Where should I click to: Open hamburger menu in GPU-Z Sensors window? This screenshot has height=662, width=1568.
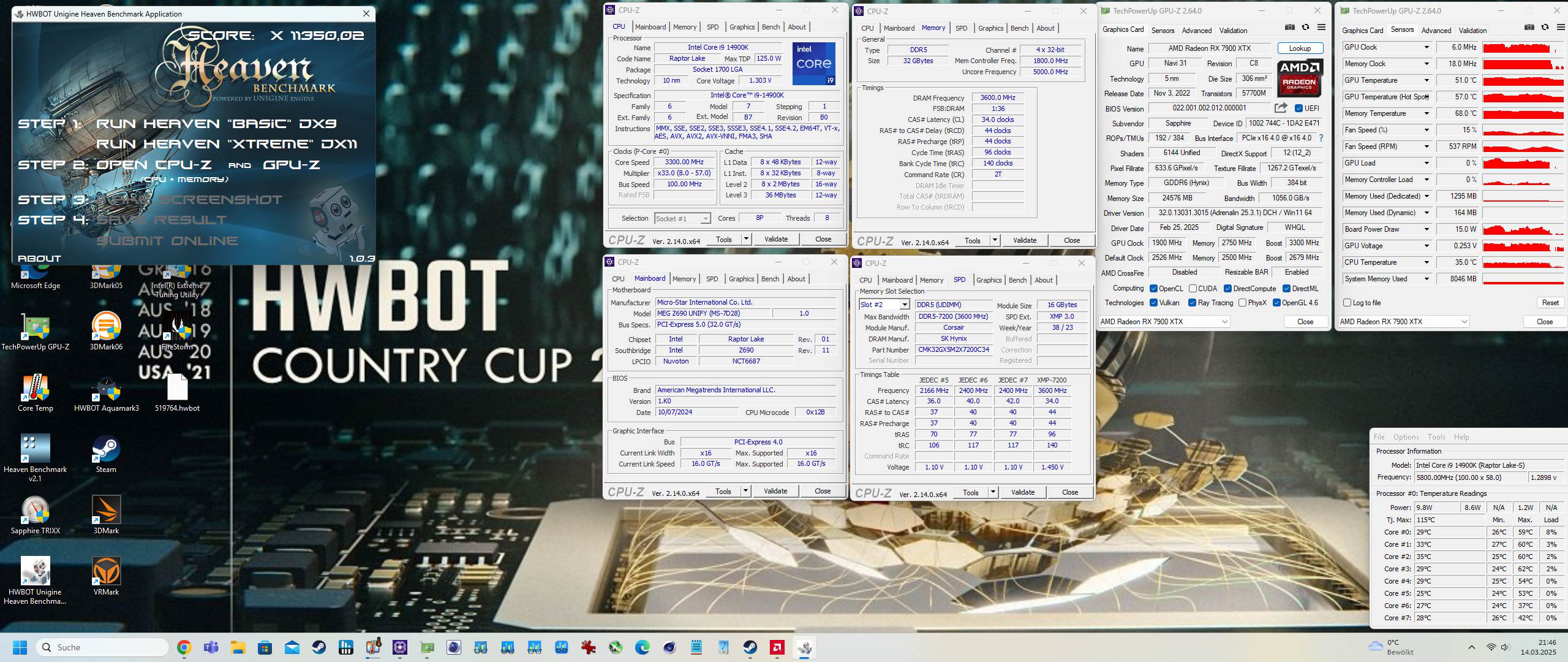tap(1561, 28)
